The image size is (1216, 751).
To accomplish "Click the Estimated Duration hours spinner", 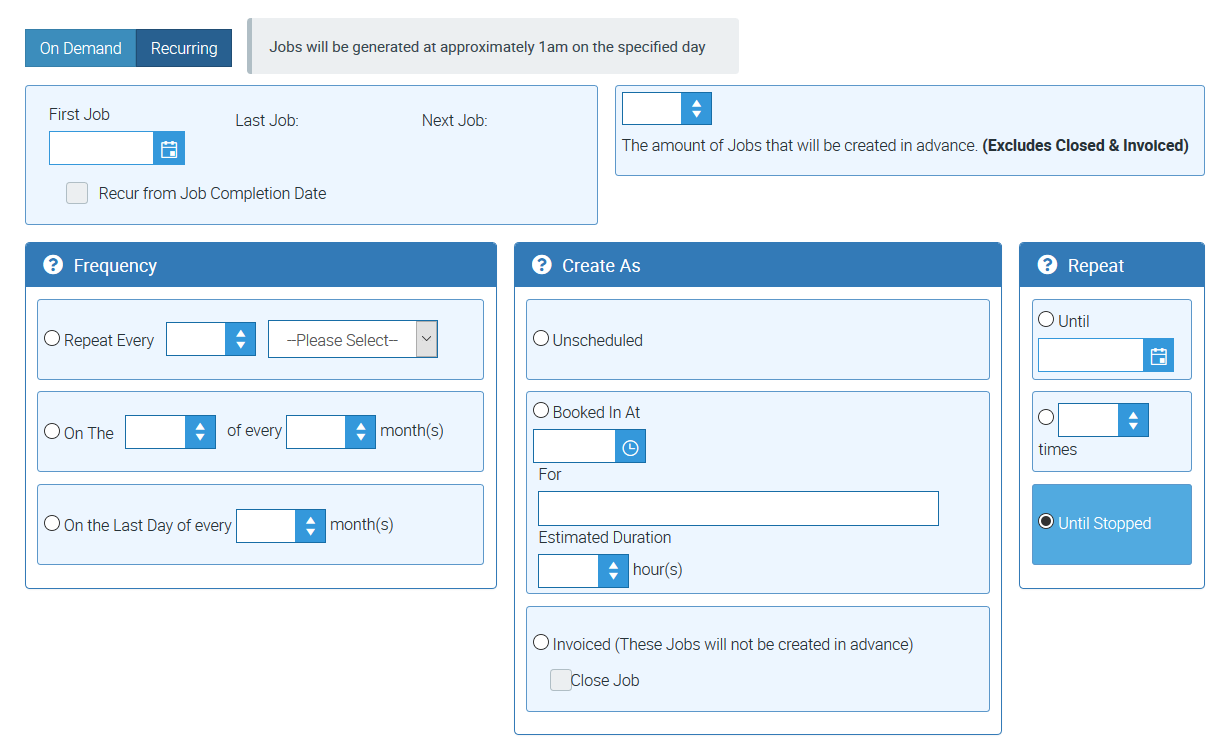I will click(613, 571).
